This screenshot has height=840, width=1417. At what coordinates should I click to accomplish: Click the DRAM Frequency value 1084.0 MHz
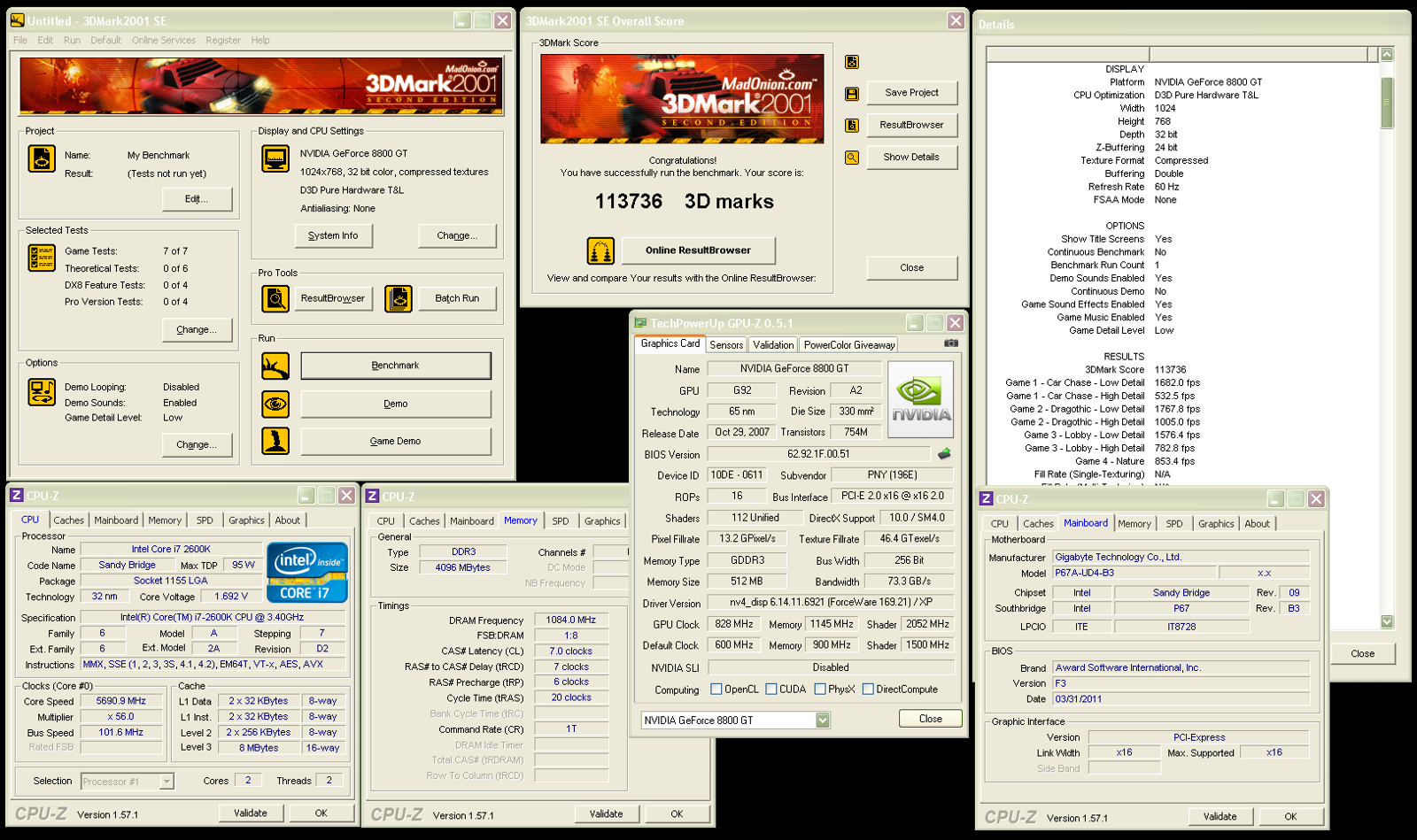click(571, 620)
